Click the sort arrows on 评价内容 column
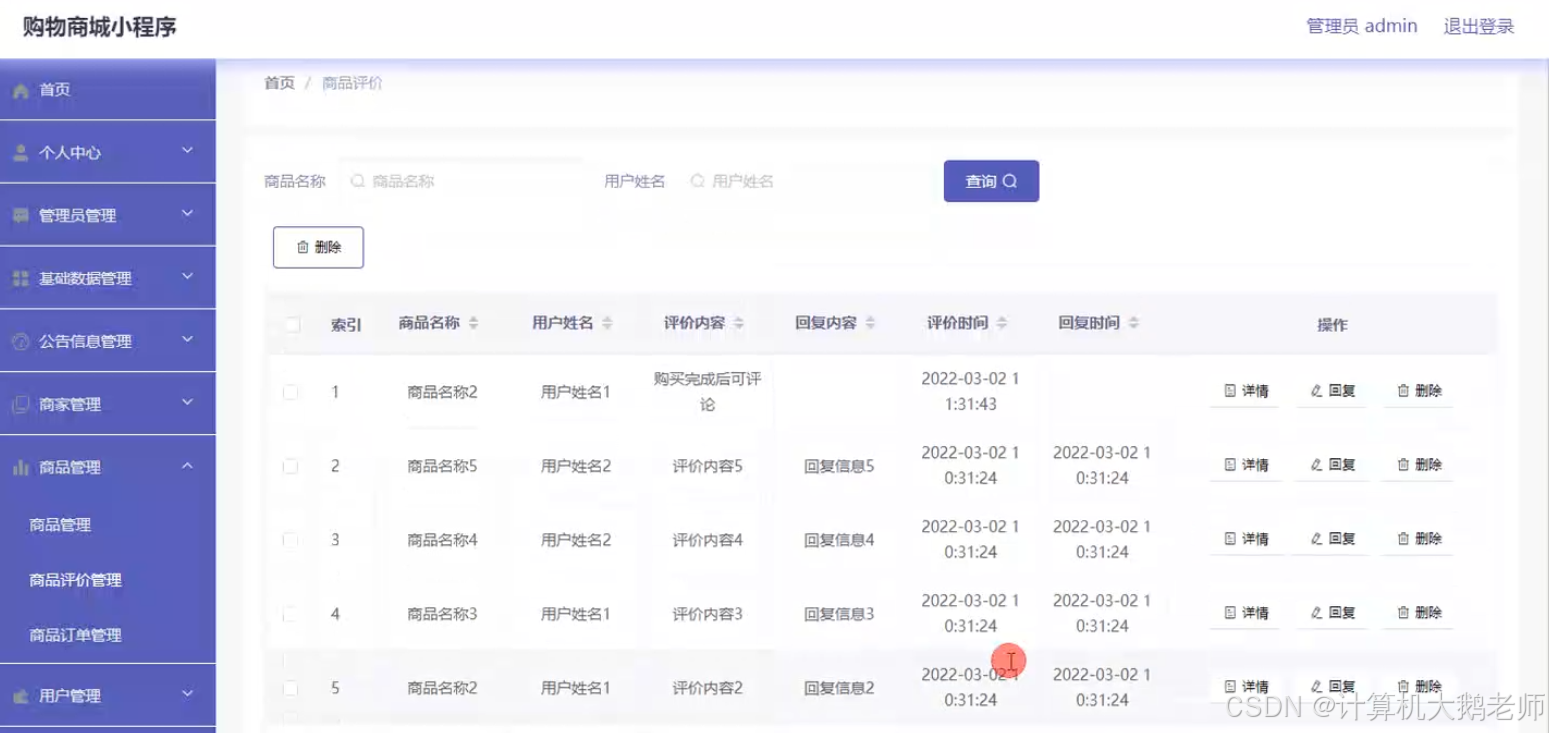The width and height of the screenshot is (1549, 733). [x=739, y=323]
